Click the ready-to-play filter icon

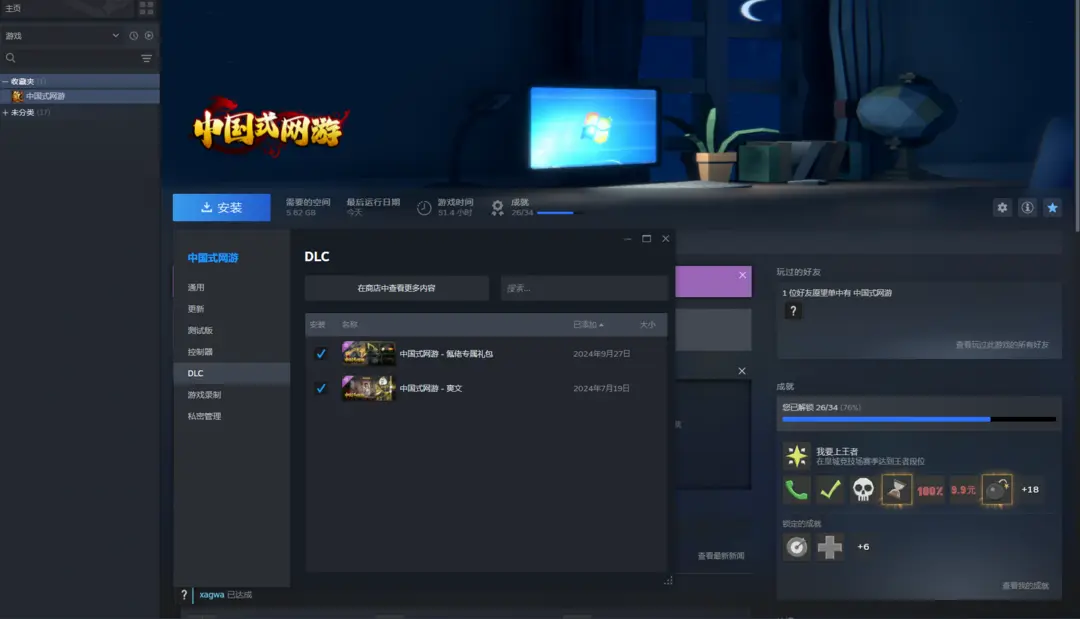click(x=149, y=36)
